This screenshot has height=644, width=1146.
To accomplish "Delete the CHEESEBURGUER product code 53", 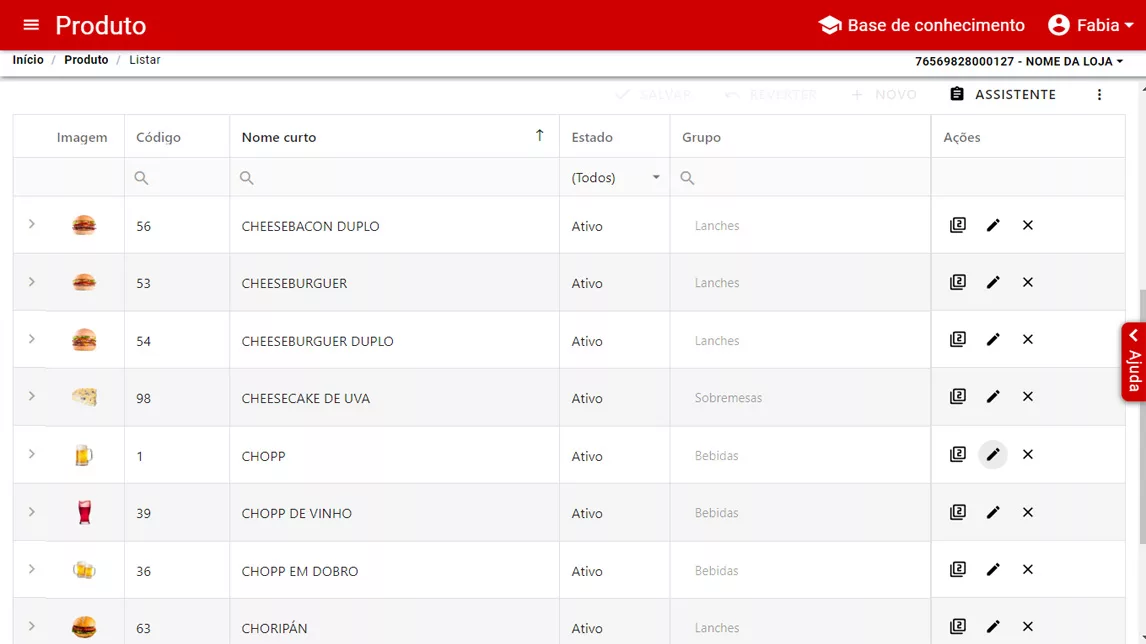I will tap(1028, 282).
